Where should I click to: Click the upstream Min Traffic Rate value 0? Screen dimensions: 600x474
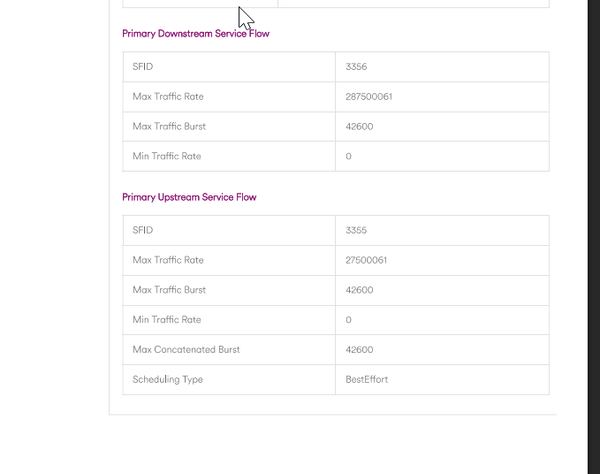click(x=348, y=320)
